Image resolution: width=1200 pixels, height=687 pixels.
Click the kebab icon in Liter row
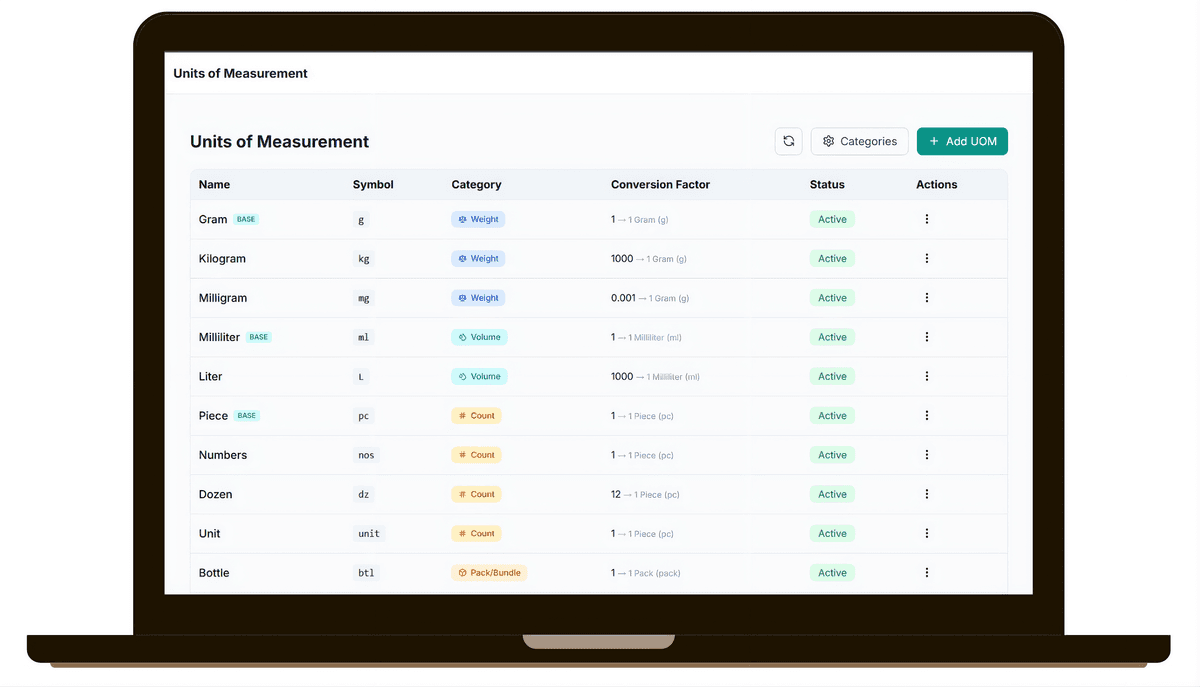coord(927,376)
